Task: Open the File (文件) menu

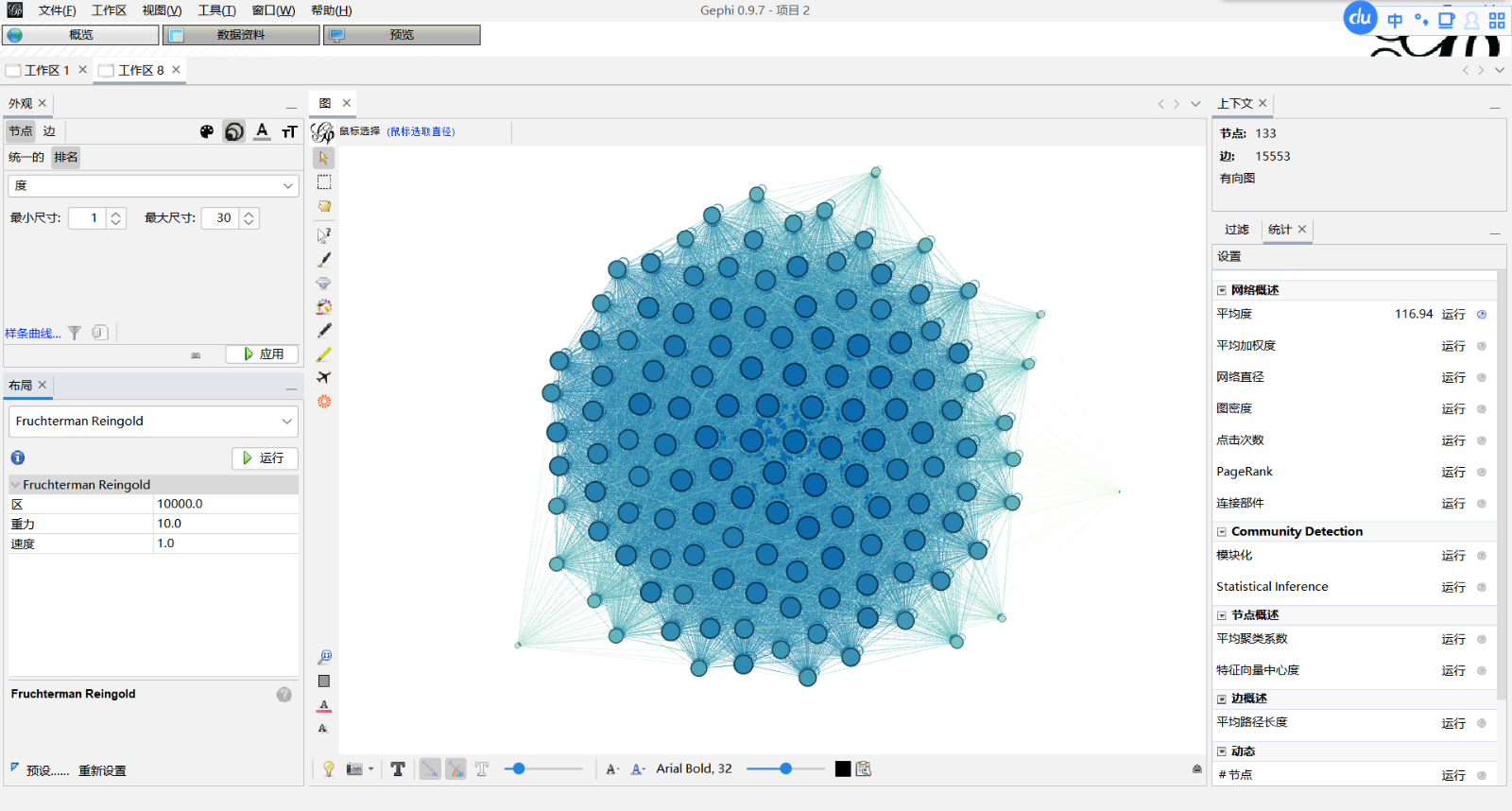Action: 57,10
